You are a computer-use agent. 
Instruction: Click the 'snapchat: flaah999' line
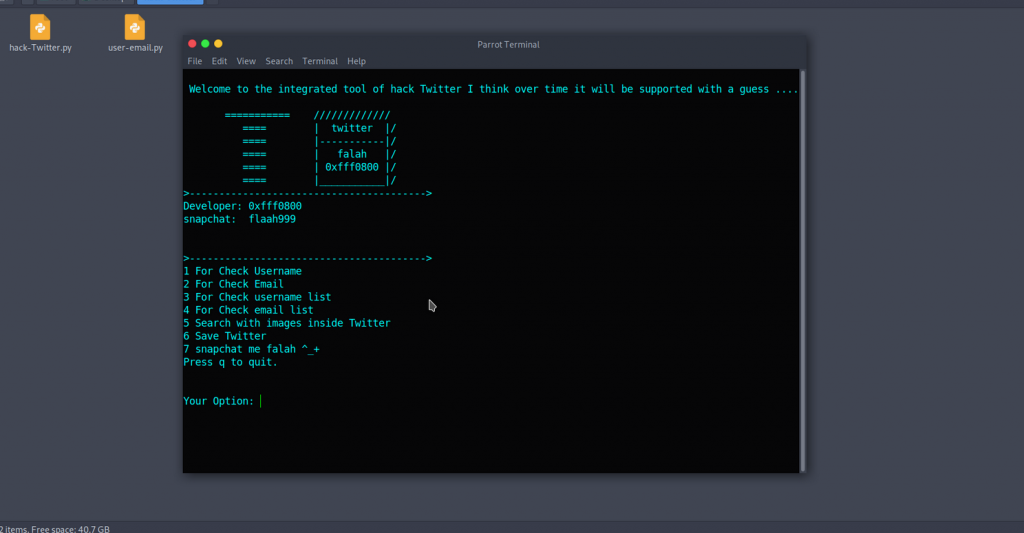tap(240, 219)
